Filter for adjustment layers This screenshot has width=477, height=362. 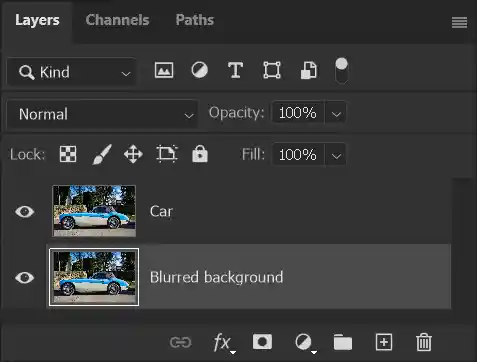click(199, 70)
